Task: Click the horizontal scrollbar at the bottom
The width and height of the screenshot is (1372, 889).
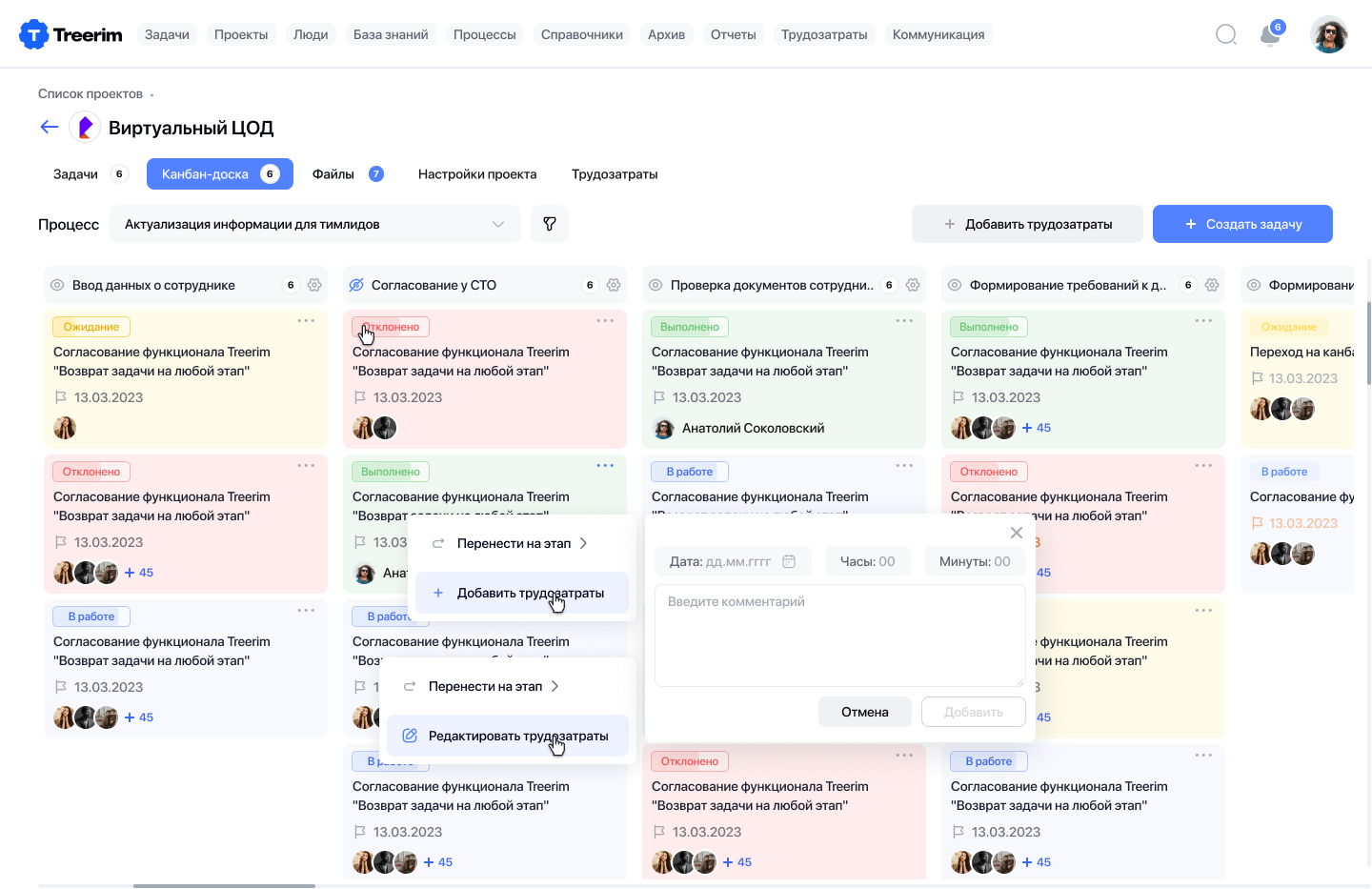Action: 224,885
